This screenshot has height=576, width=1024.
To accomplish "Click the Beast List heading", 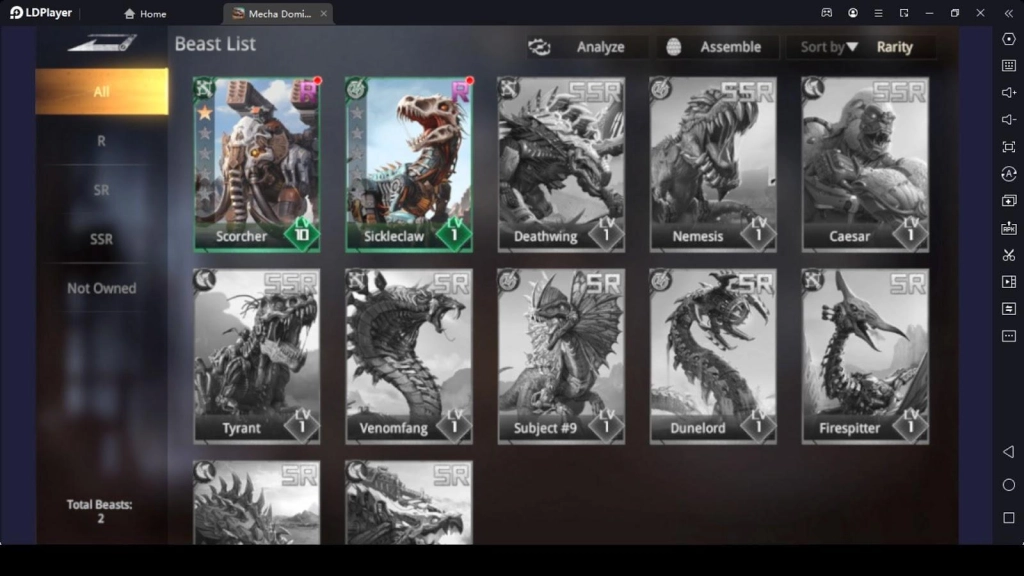I will point(215,44).
